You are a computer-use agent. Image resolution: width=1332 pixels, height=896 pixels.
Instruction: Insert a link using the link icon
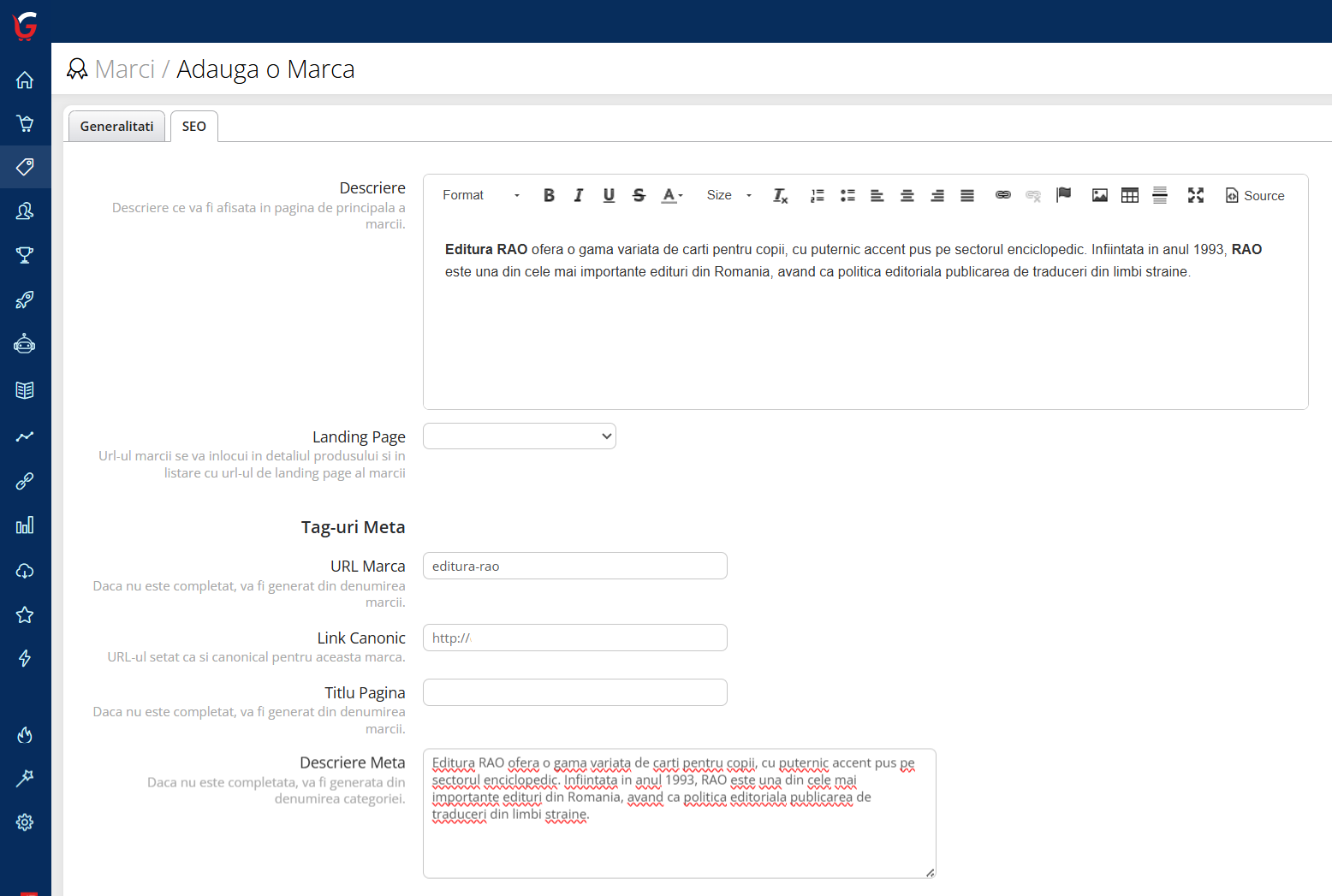click(1003, 195)
